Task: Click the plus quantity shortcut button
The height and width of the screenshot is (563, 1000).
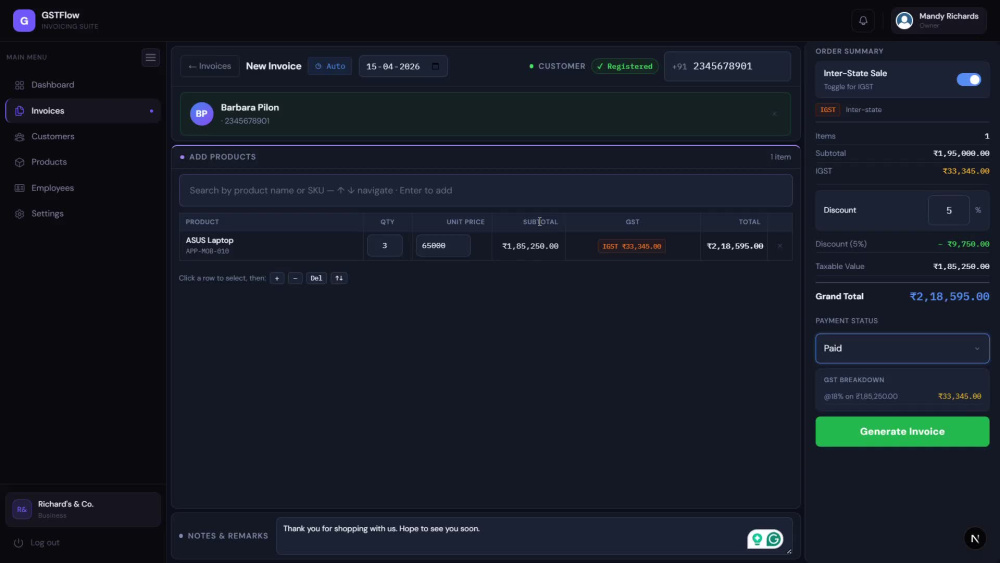Action: click(x=277, y=278)
